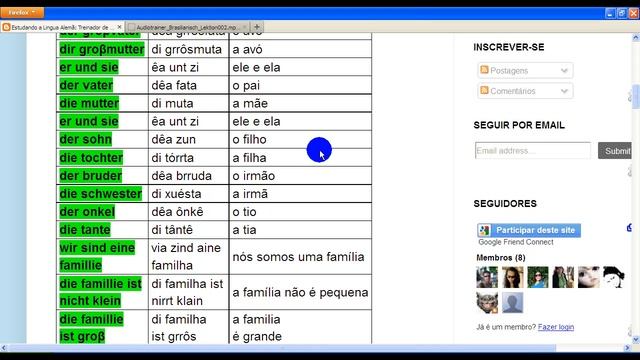Click the 'a filha' translation cell
The height and width of the screenshot is (360, 640).
point(300,158)
